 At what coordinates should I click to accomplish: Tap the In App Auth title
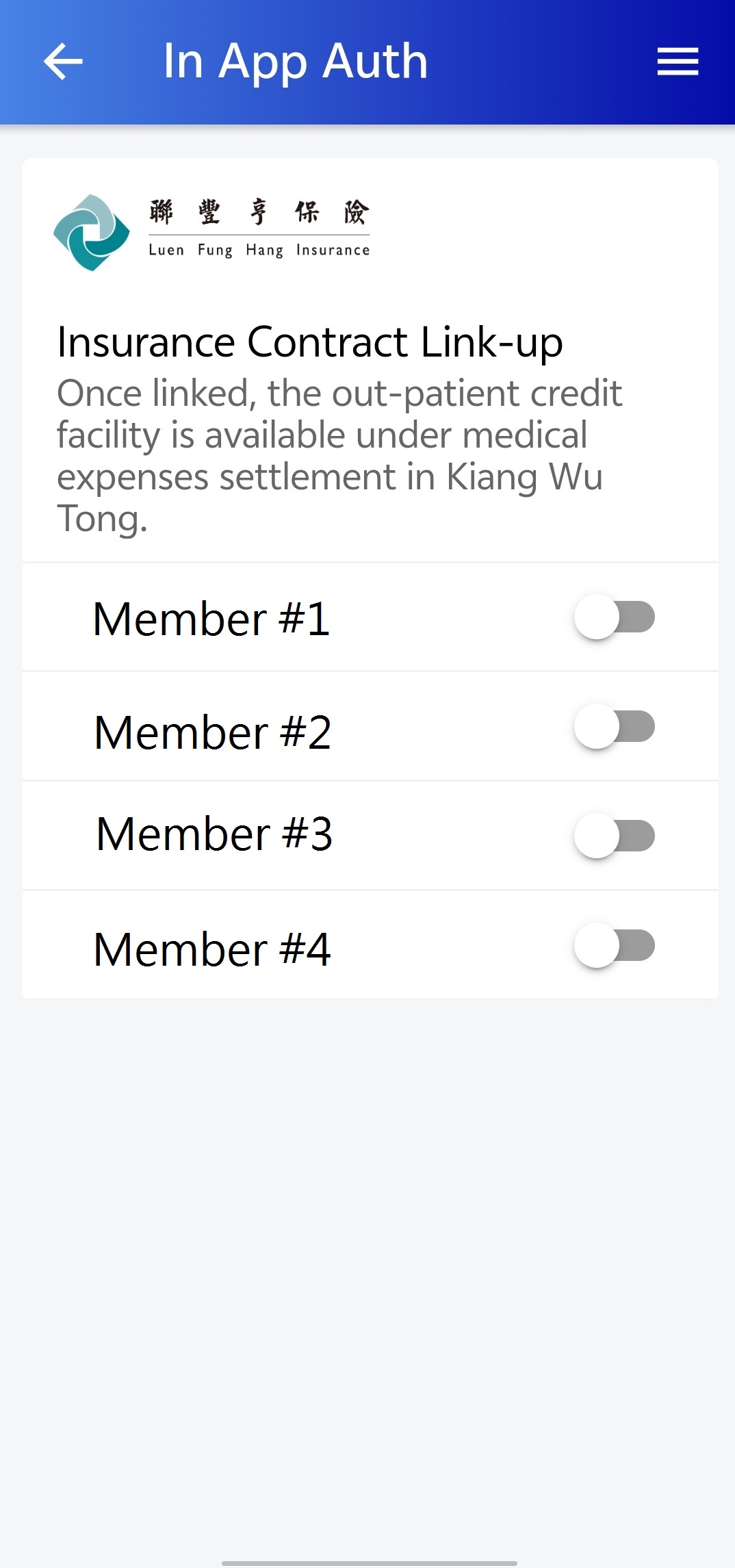296,63
